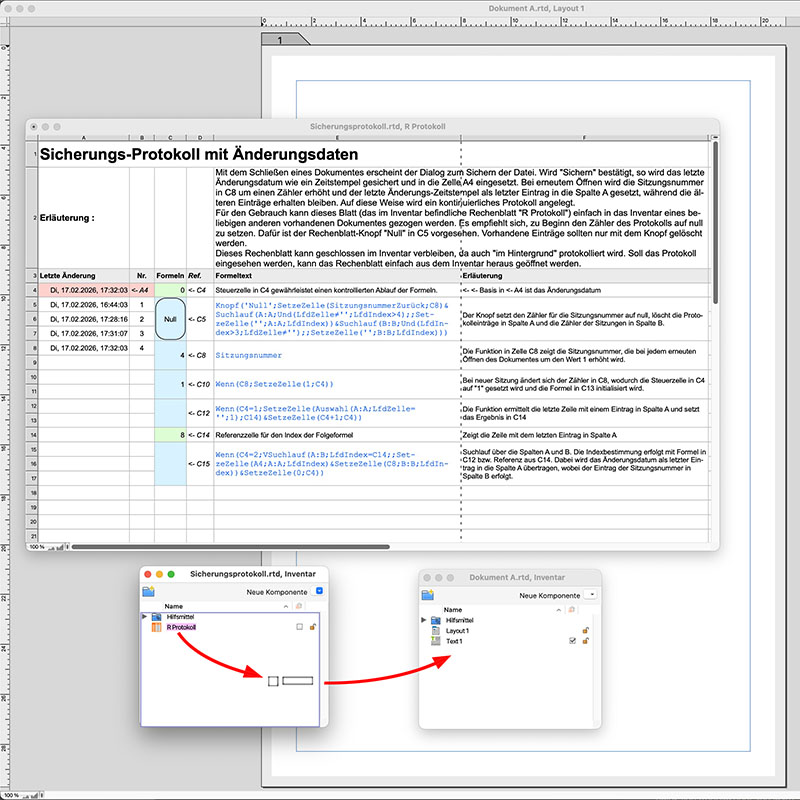Click the lock icon beside Layout 1
This screenshot has width=800, height=800.
tap(585, 630)
